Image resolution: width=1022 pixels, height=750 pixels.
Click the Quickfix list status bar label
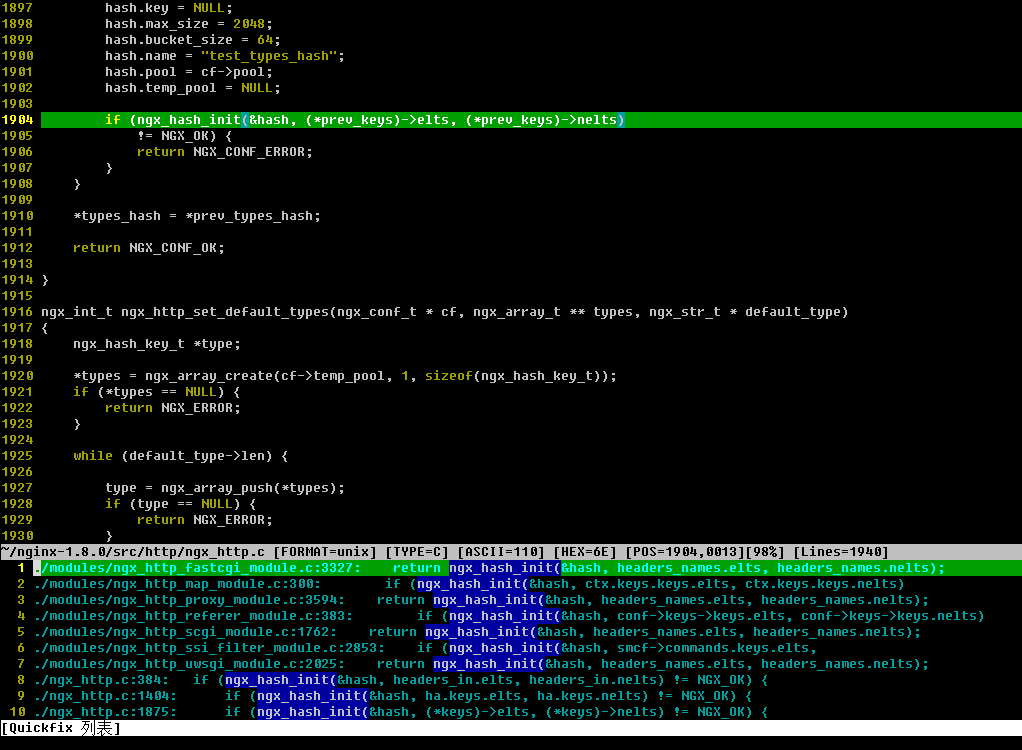coord(60,728)
